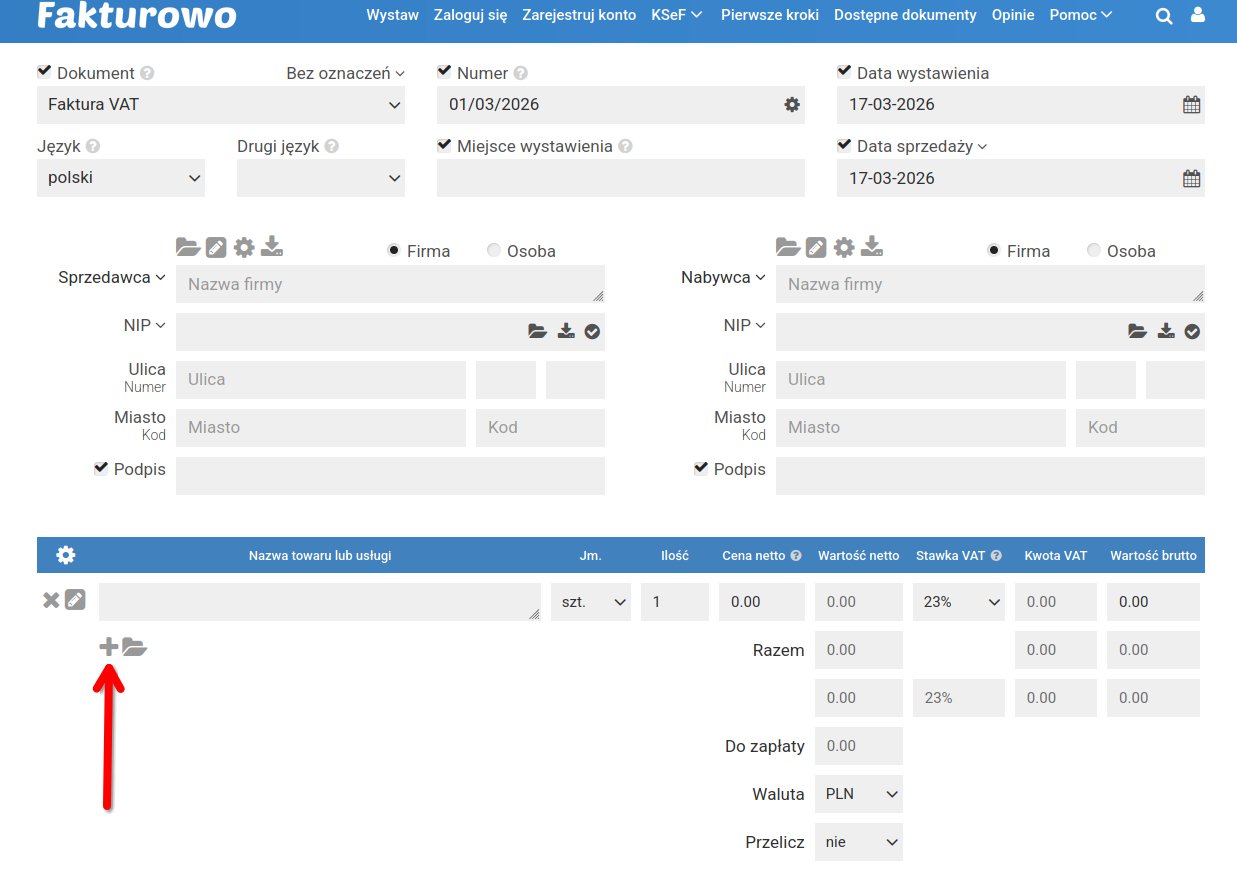Open the Pomoc menu
Screen dimensions: 1237x877
(x=1080, y=15)
